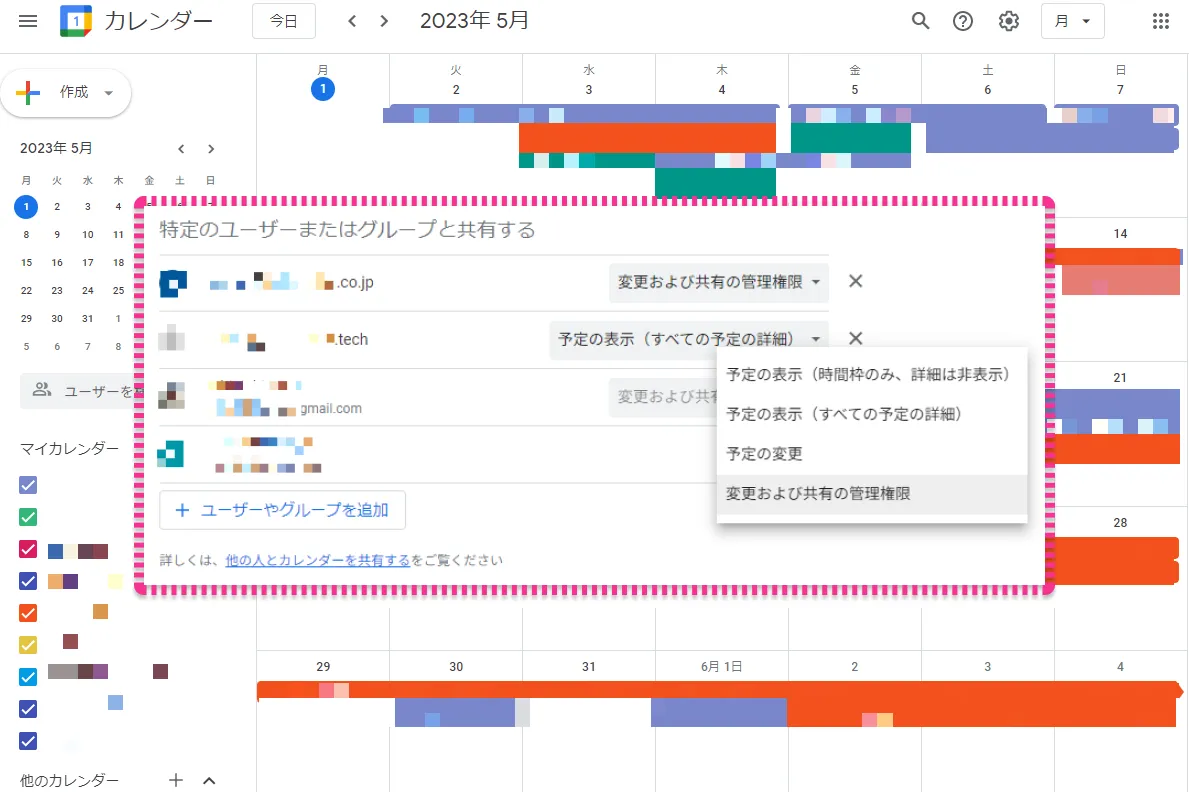Click date 31 in the main grid
This screenshot has width=1189, height=792.
[588, 666]
